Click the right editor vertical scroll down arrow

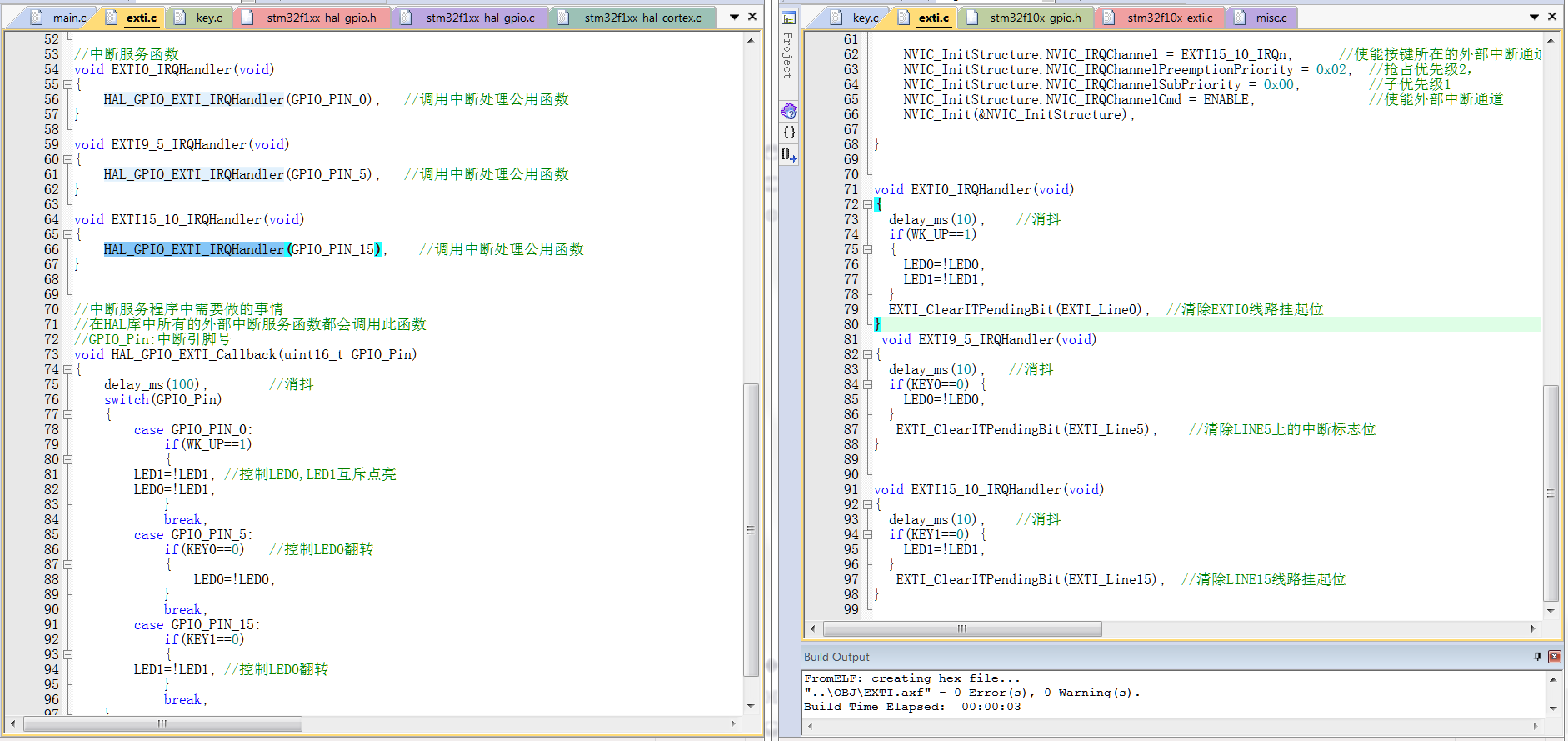coord(1551,611)
